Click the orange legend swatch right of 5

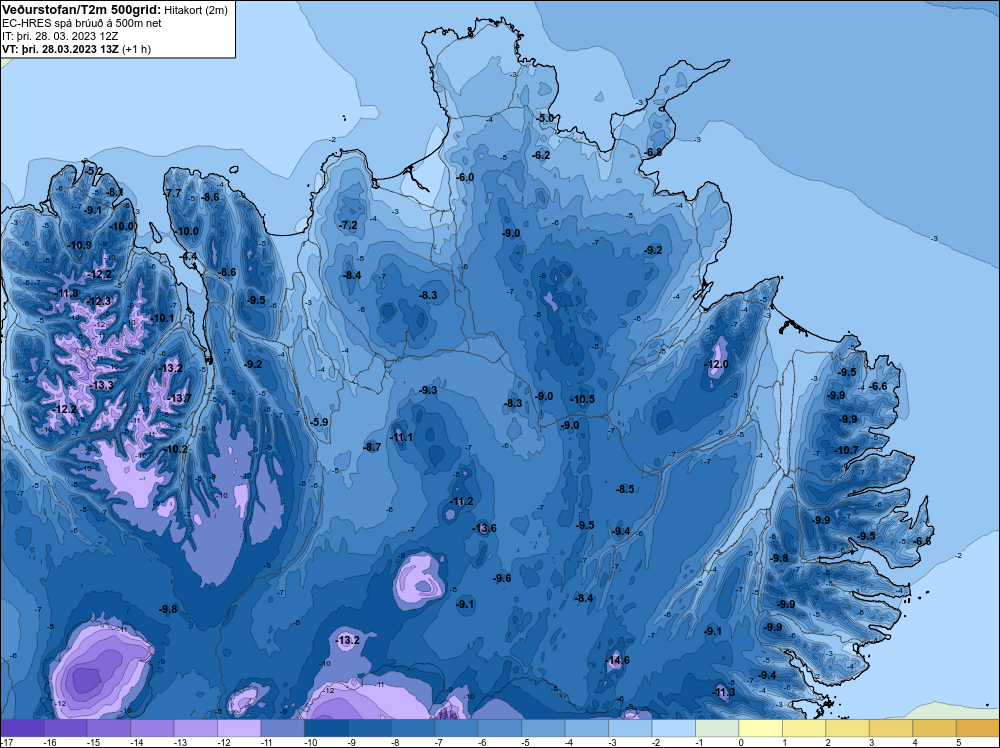coord(978,728)
